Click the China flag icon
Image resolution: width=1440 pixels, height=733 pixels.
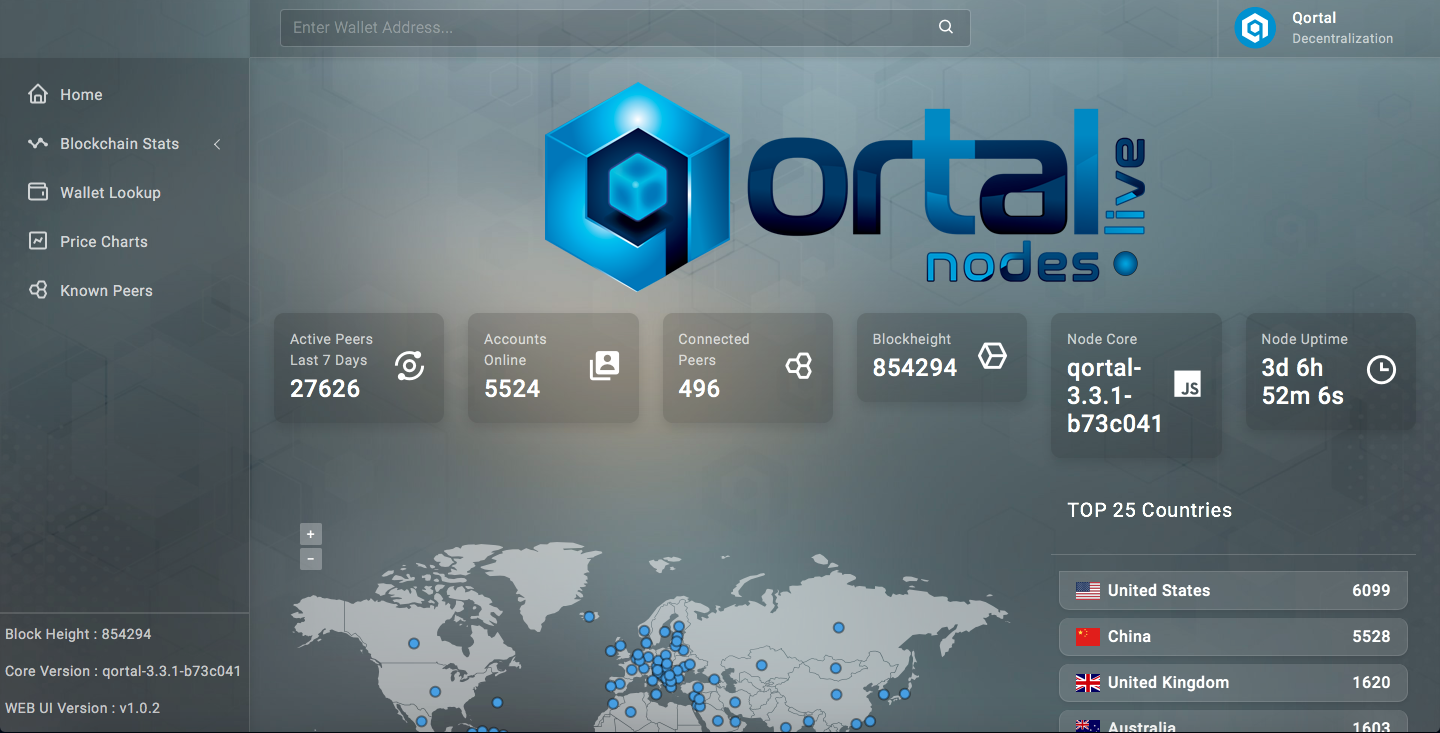pos(1088,637)
